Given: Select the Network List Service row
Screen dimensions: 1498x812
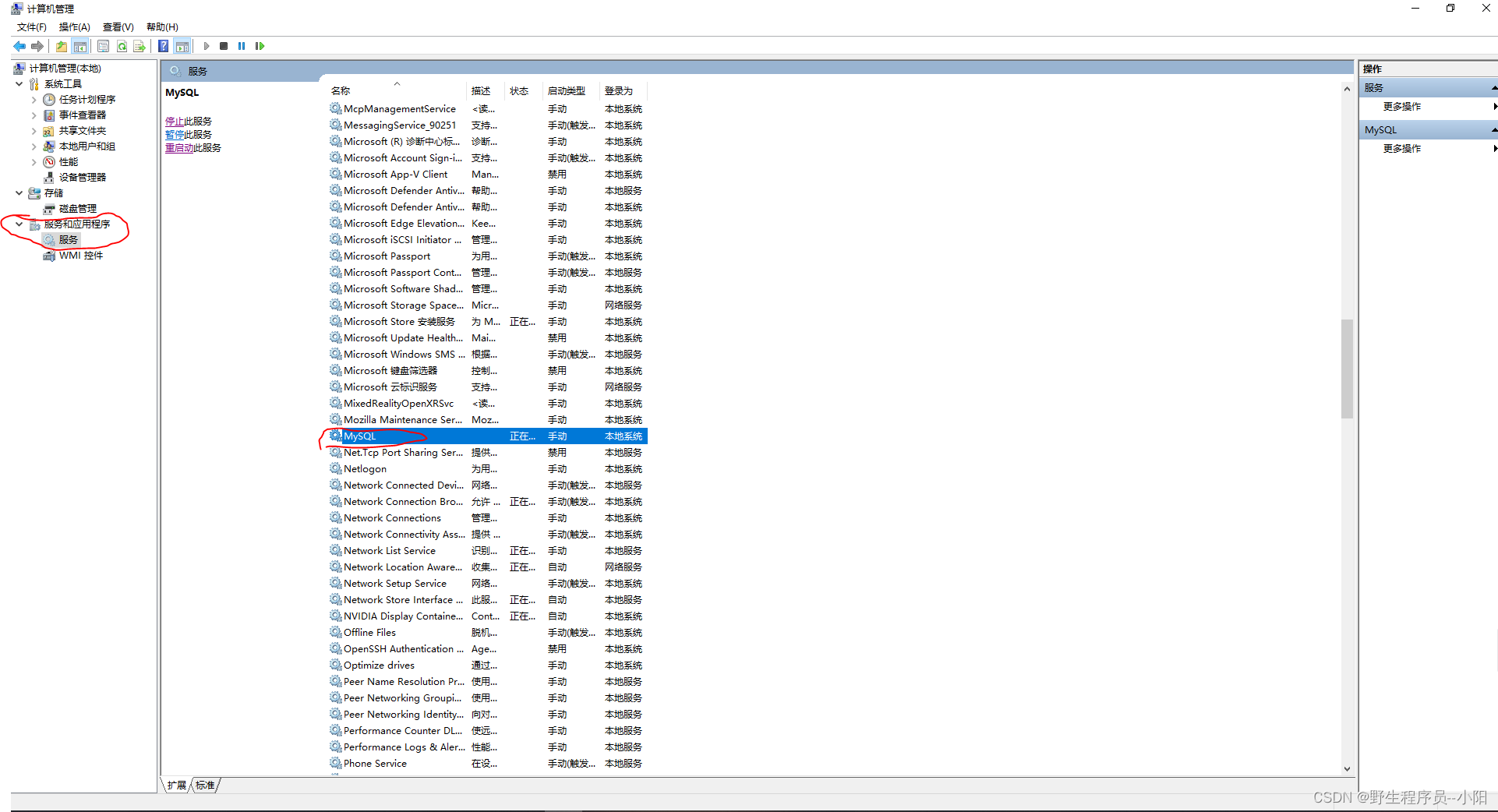Looking at the screenshot, I should (x=487, y=551).
